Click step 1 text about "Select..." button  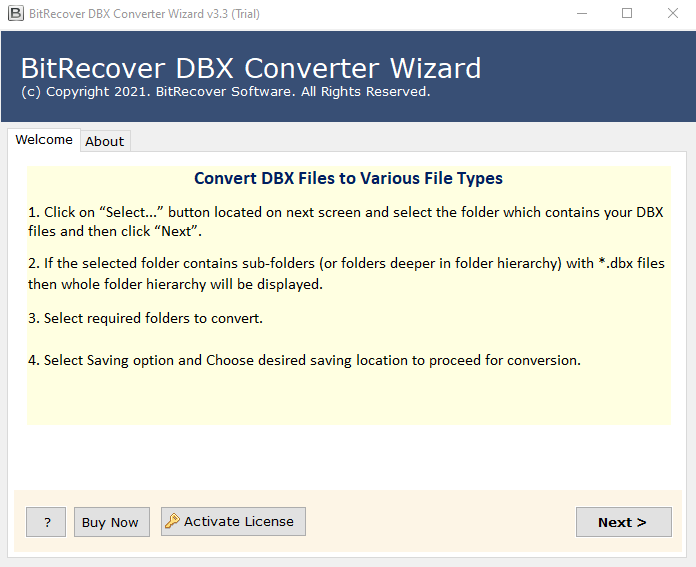346,222
